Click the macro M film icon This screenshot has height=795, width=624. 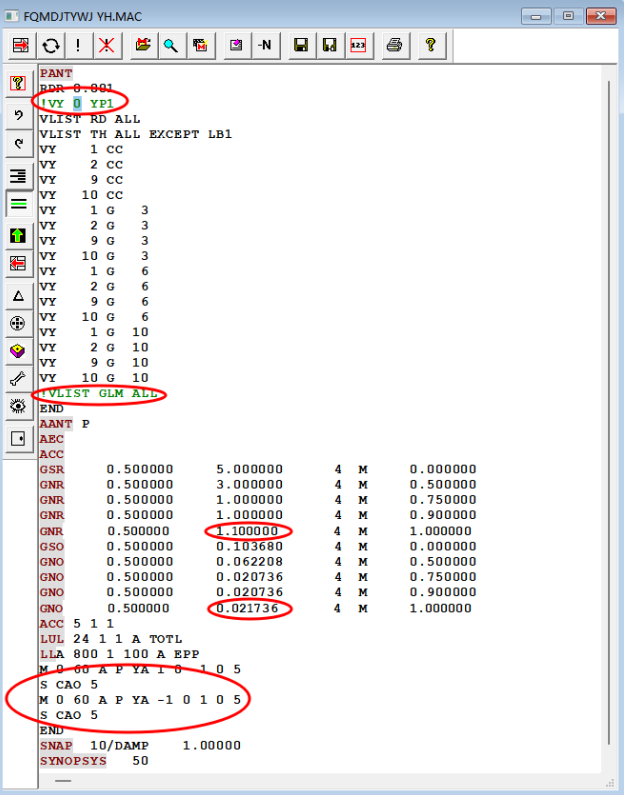[201, 46]
